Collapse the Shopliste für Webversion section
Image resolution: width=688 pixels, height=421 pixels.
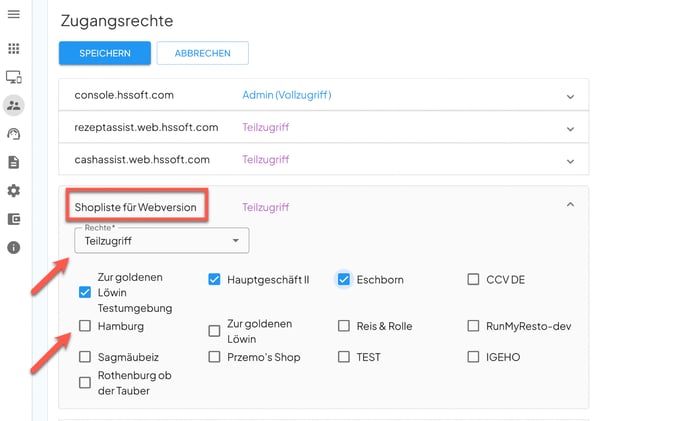(570, 205)
